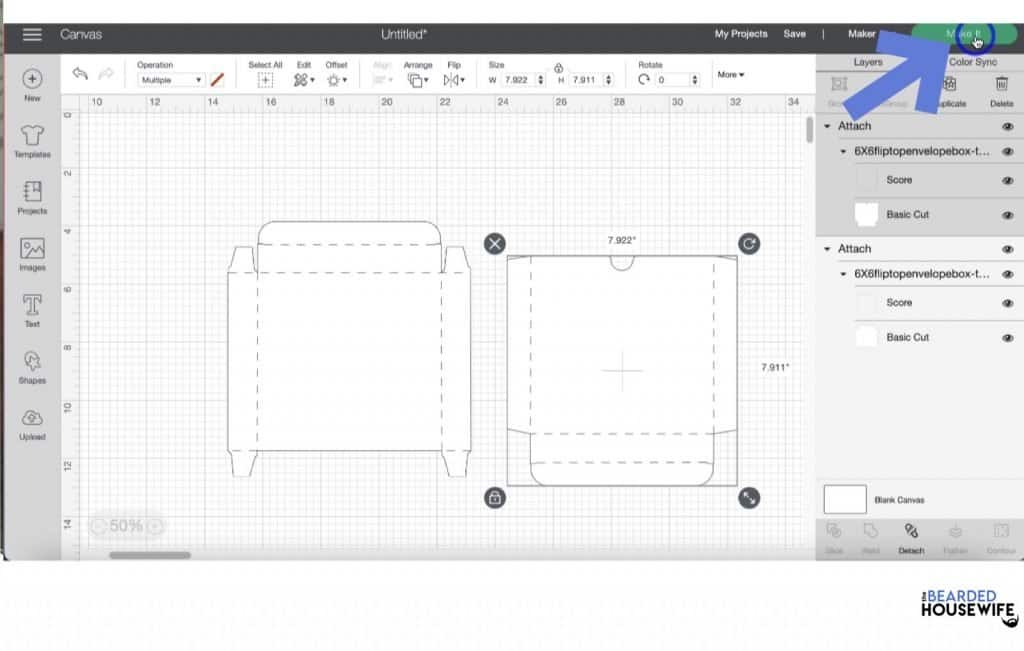
Task: Toggle visibility of the second Attach group
Action: (1007, 250)
